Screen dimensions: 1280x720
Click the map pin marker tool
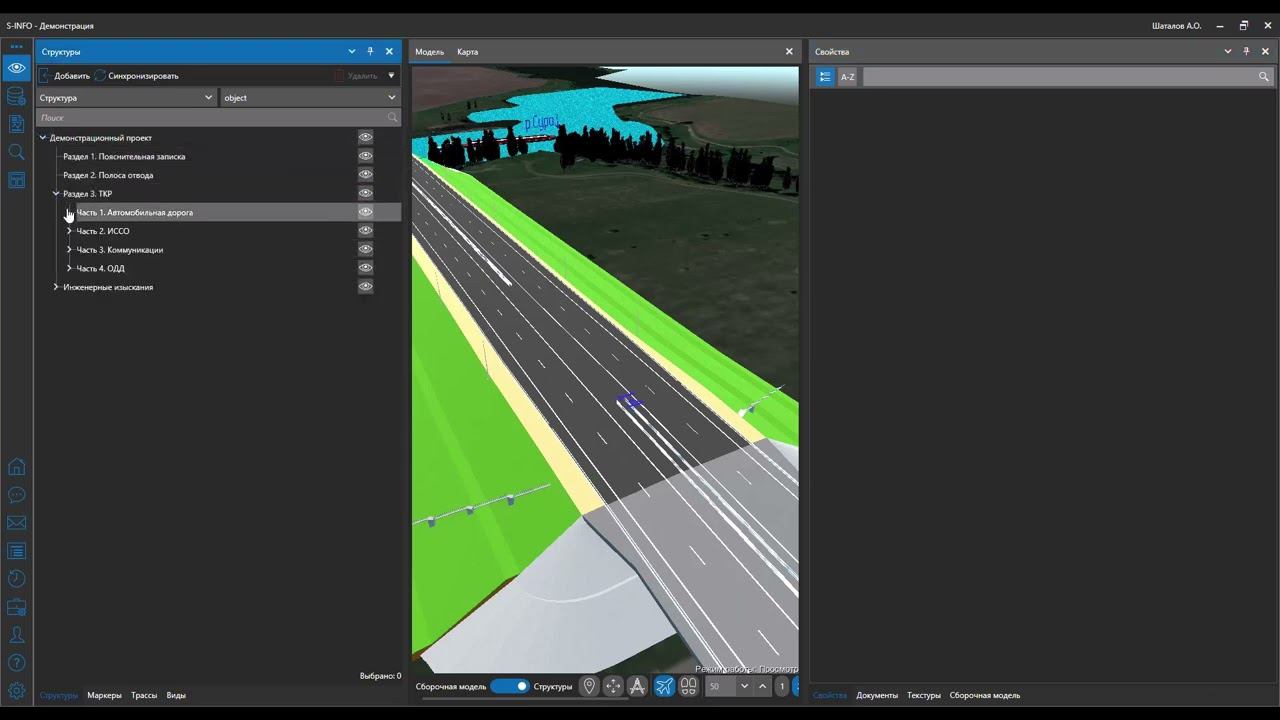click(589, 686)
